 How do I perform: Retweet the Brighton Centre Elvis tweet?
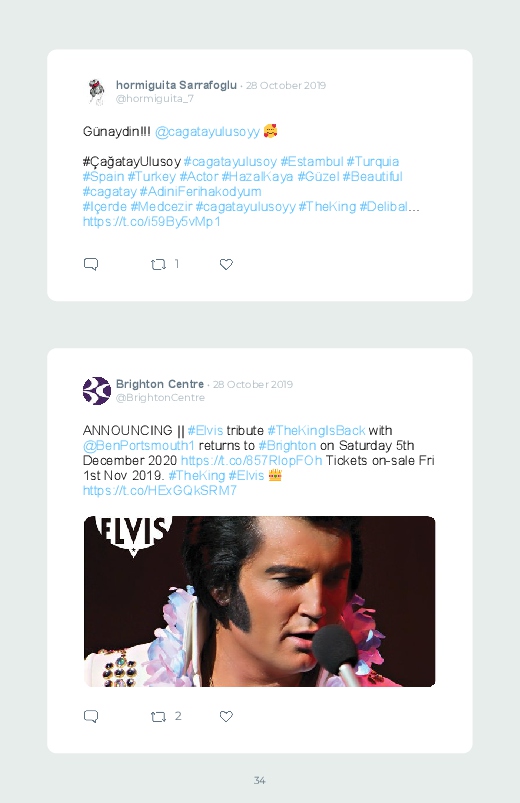[158, 716]
